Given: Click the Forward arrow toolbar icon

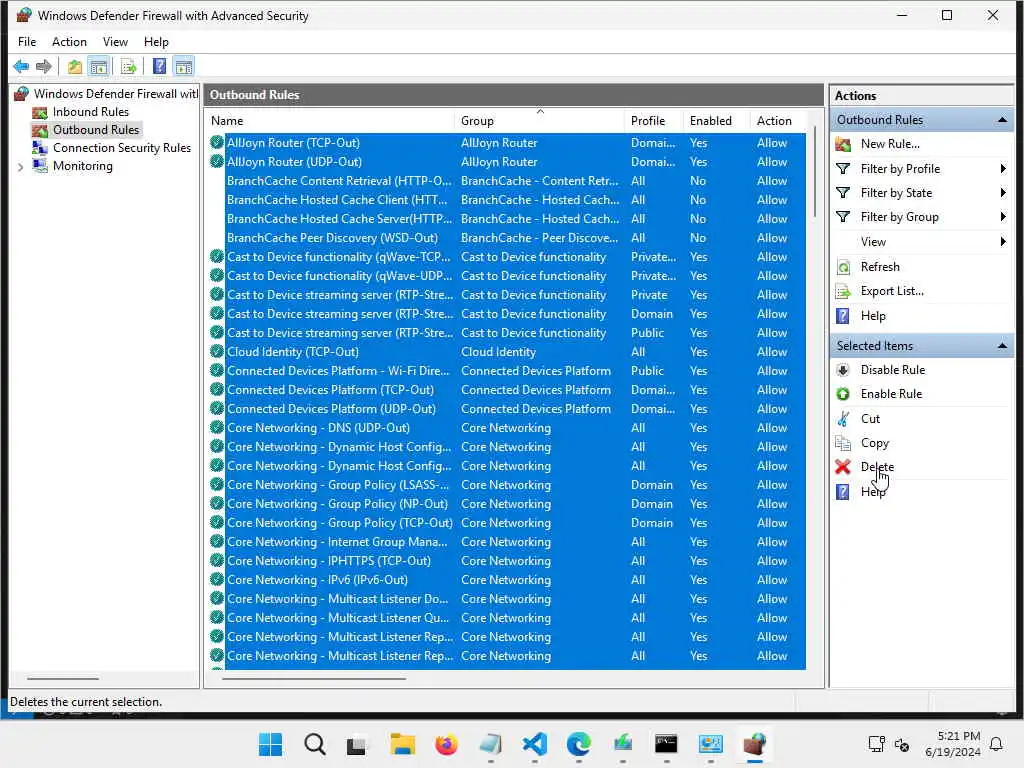Looking at the screenshot, I should pos(44,66).
